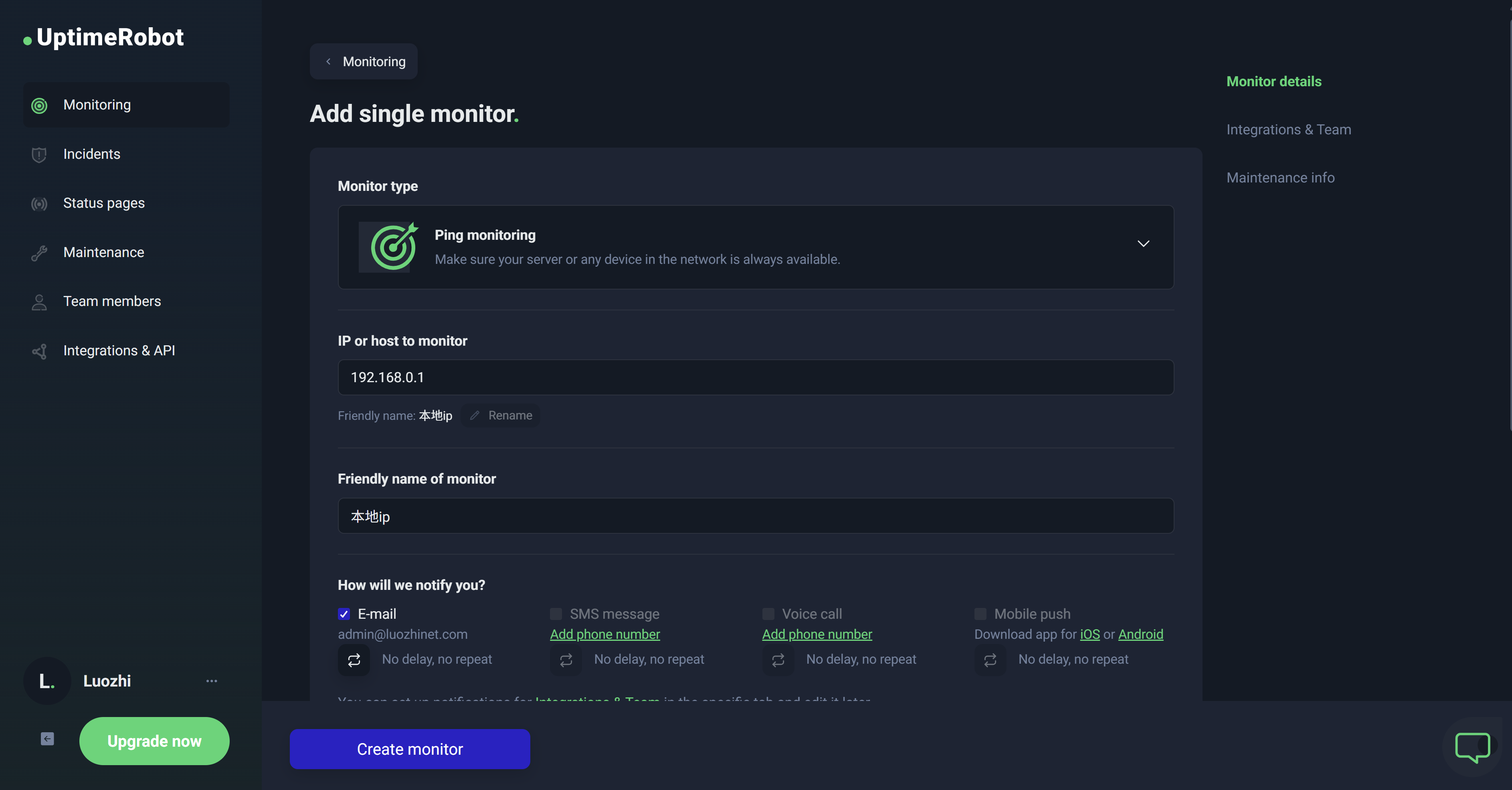Open the Android app download link
The image size is (1512, 790).
1140,634
